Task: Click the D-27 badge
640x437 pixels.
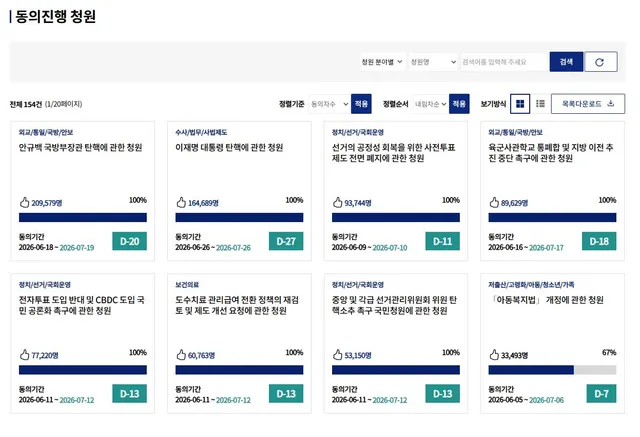Action: coord(286,241)
